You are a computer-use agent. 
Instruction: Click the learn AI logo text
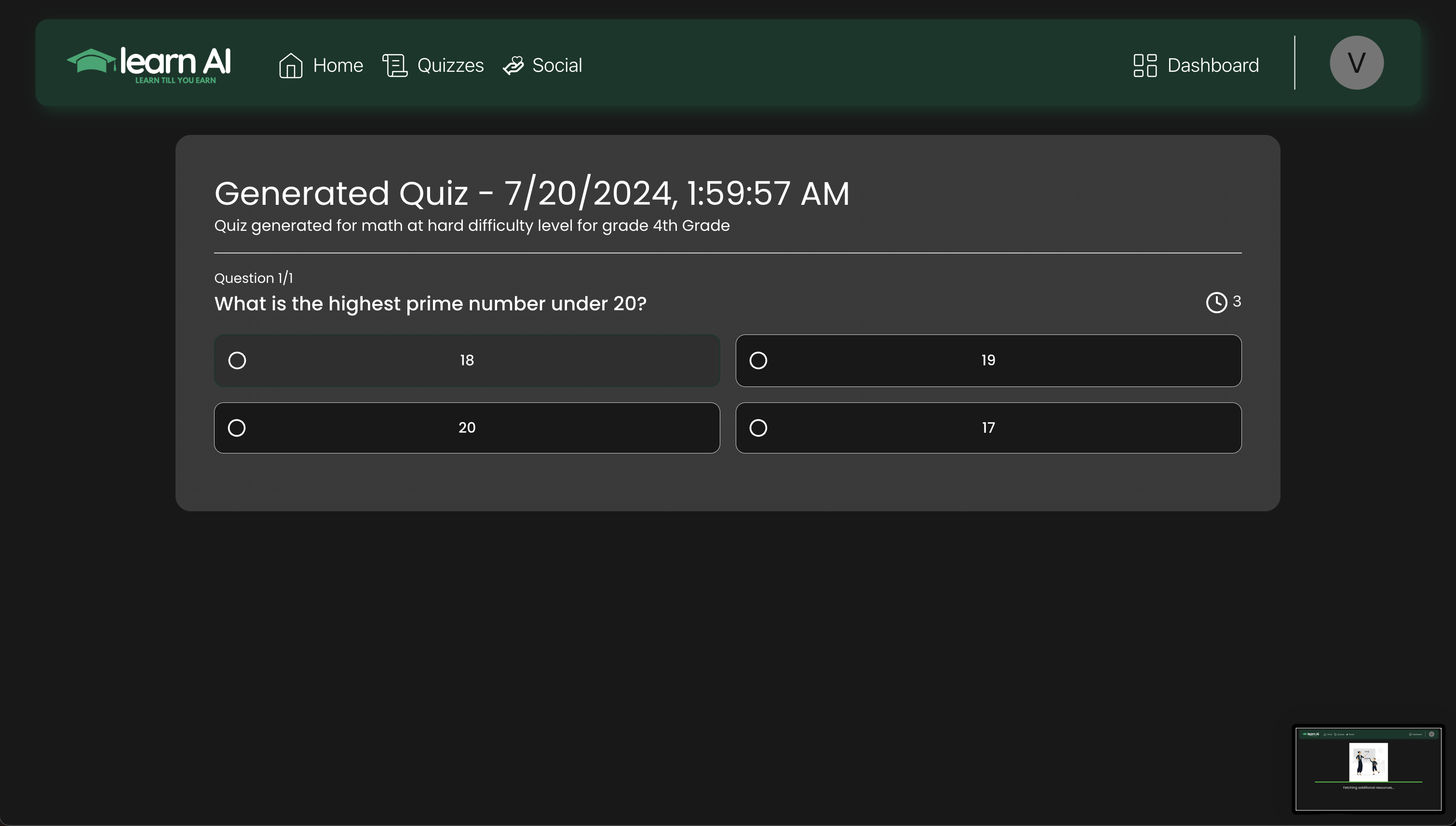click(x=175, y=61)
